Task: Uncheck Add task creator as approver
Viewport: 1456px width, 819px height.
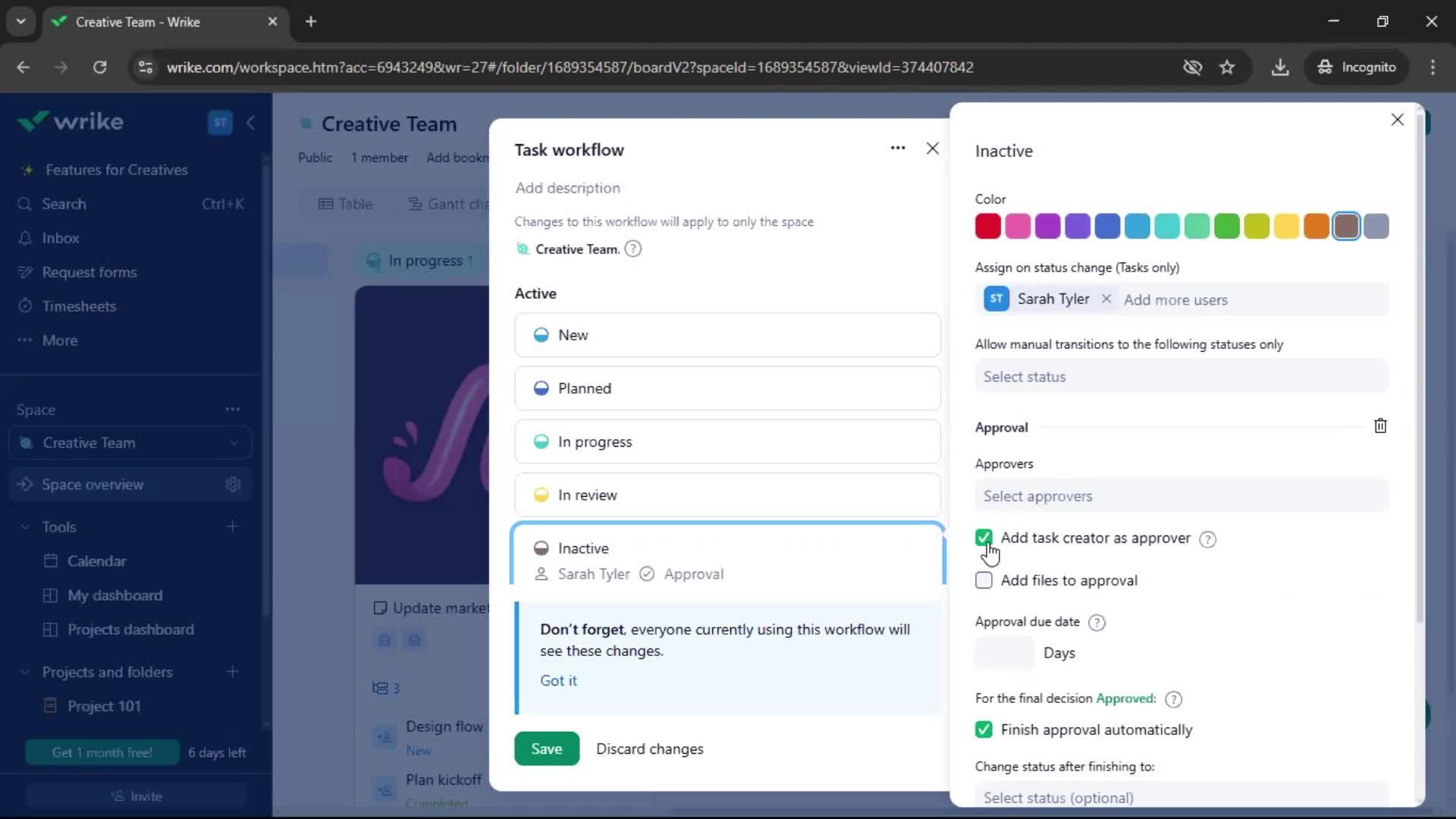Action: click(x=984, y=538)
